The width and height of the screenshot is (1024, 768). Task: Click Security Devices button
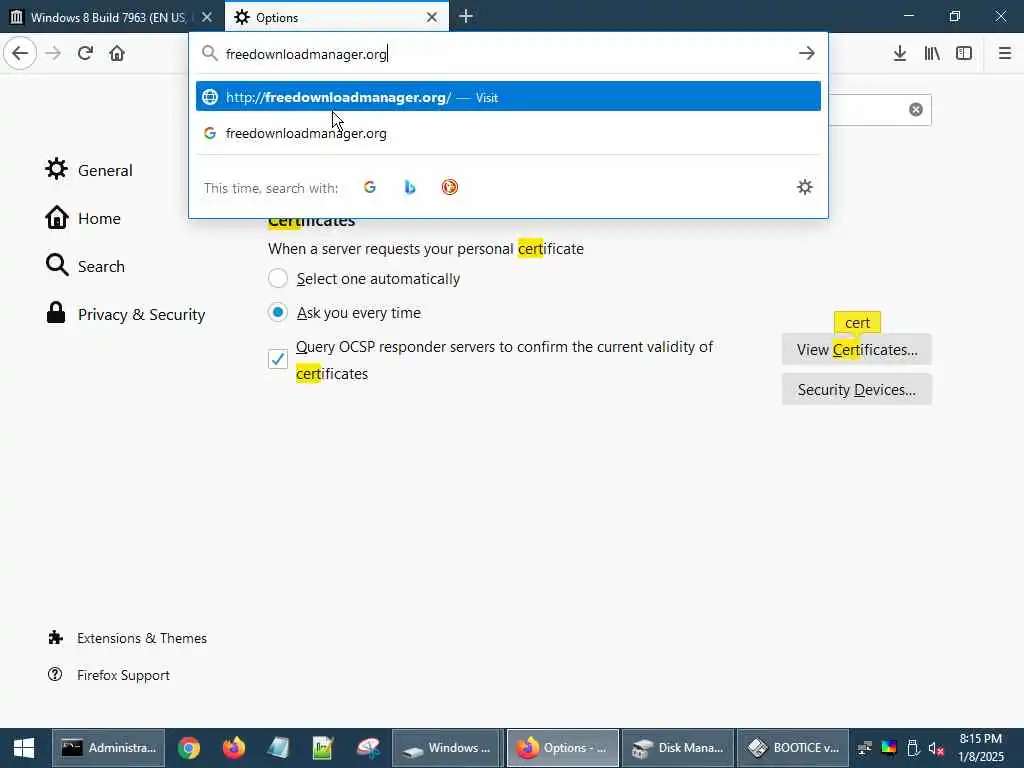[856, 389]
